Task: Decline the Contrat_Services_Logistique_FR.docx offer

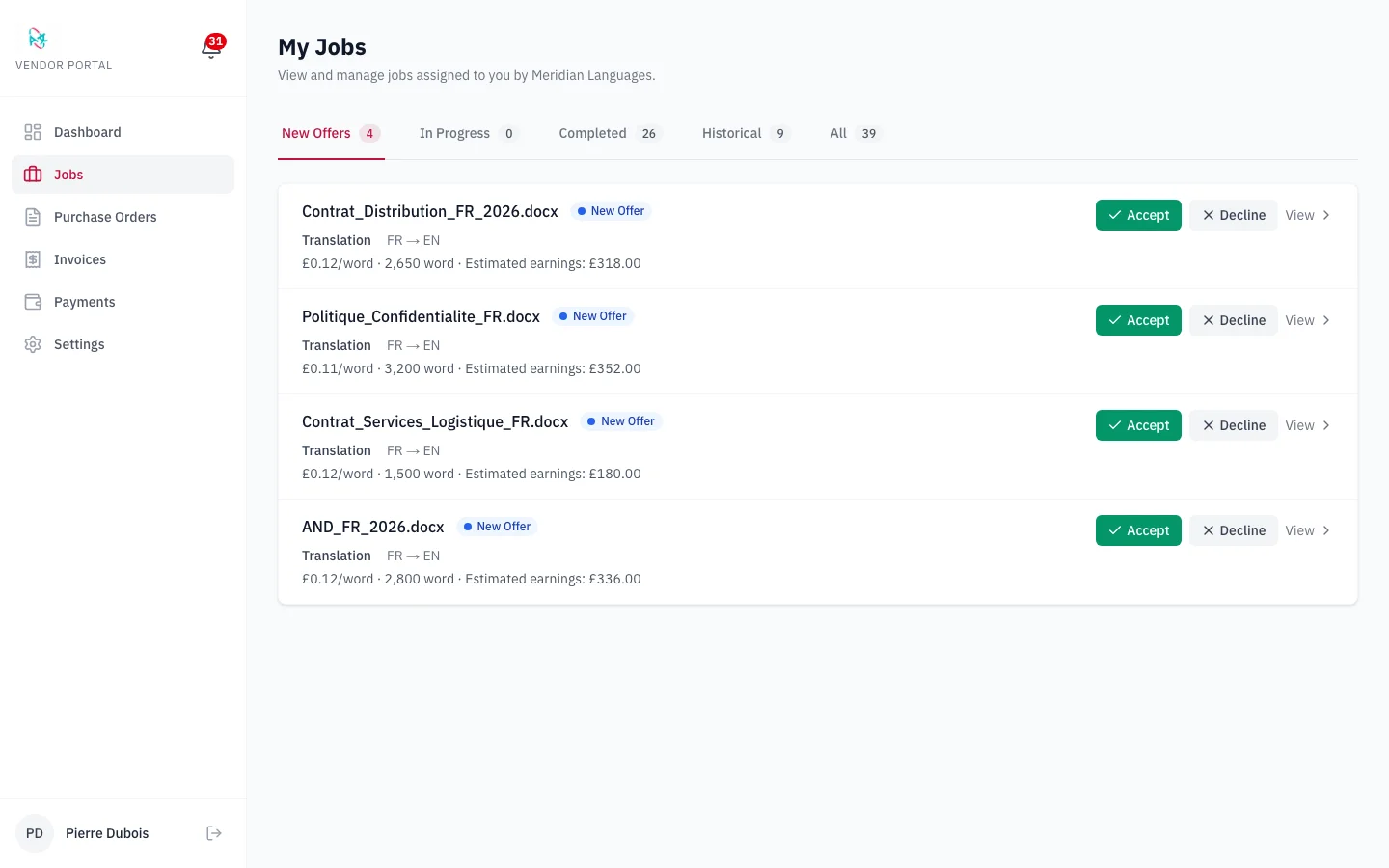Action: (x=1233, y=425)
